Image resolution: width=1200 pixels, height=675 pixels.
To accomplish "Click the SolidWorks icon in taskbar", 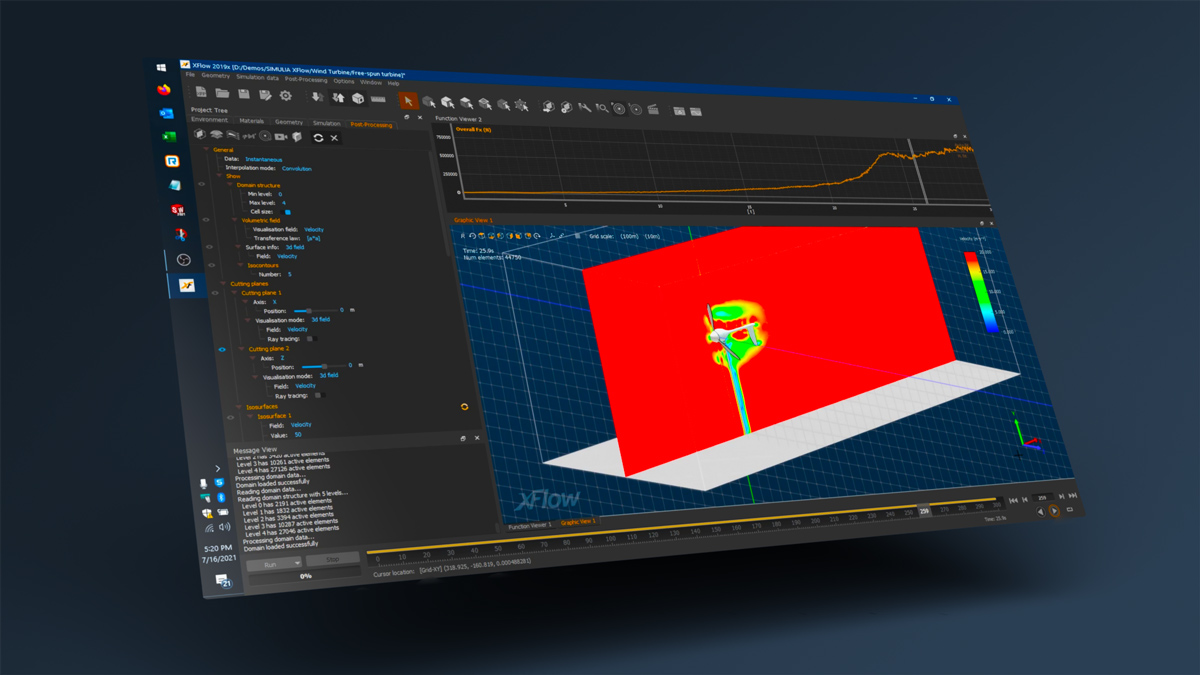I will click(178, 209).
